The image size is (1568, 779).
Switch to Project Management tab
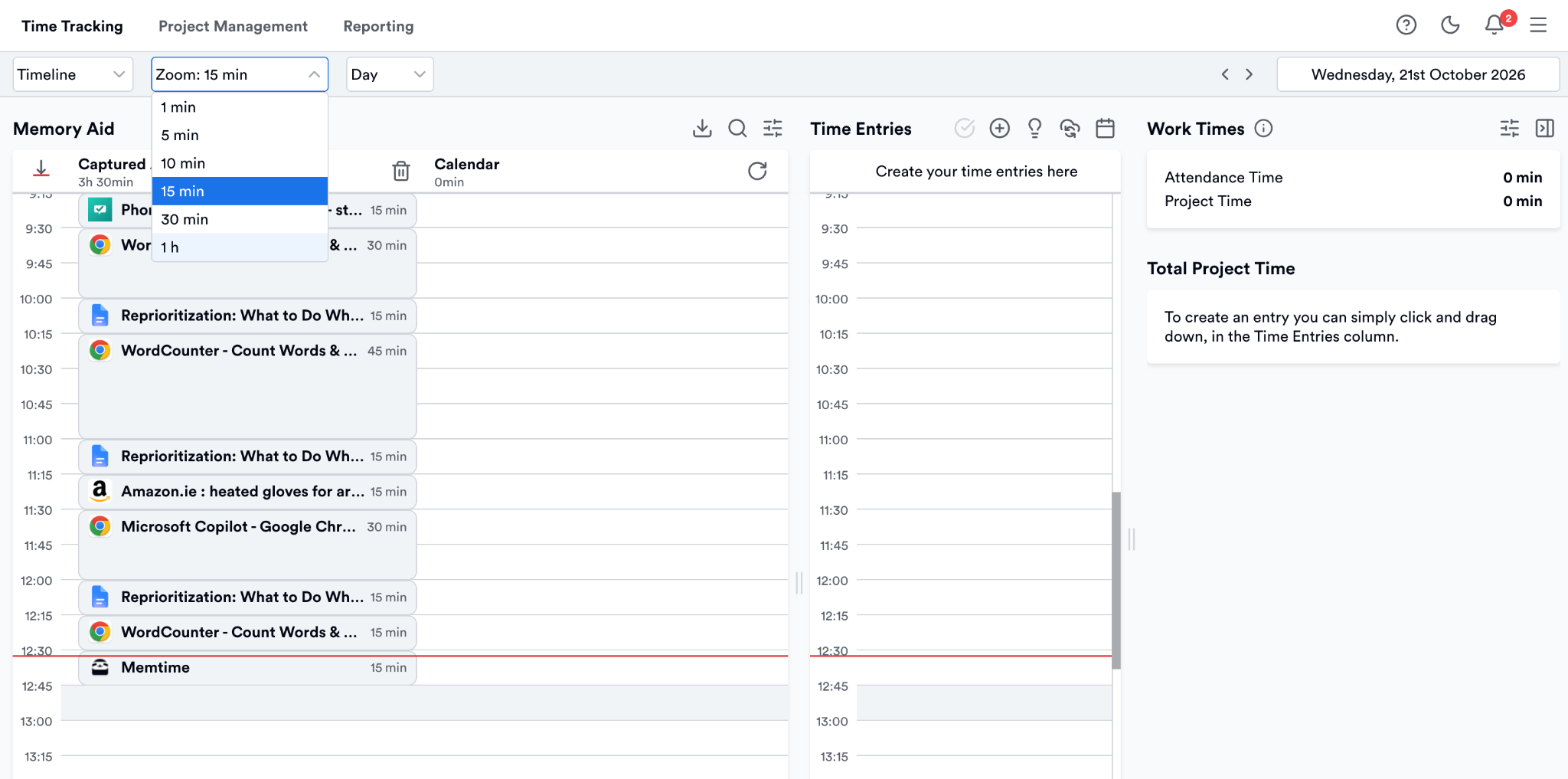tap(233, 26)
